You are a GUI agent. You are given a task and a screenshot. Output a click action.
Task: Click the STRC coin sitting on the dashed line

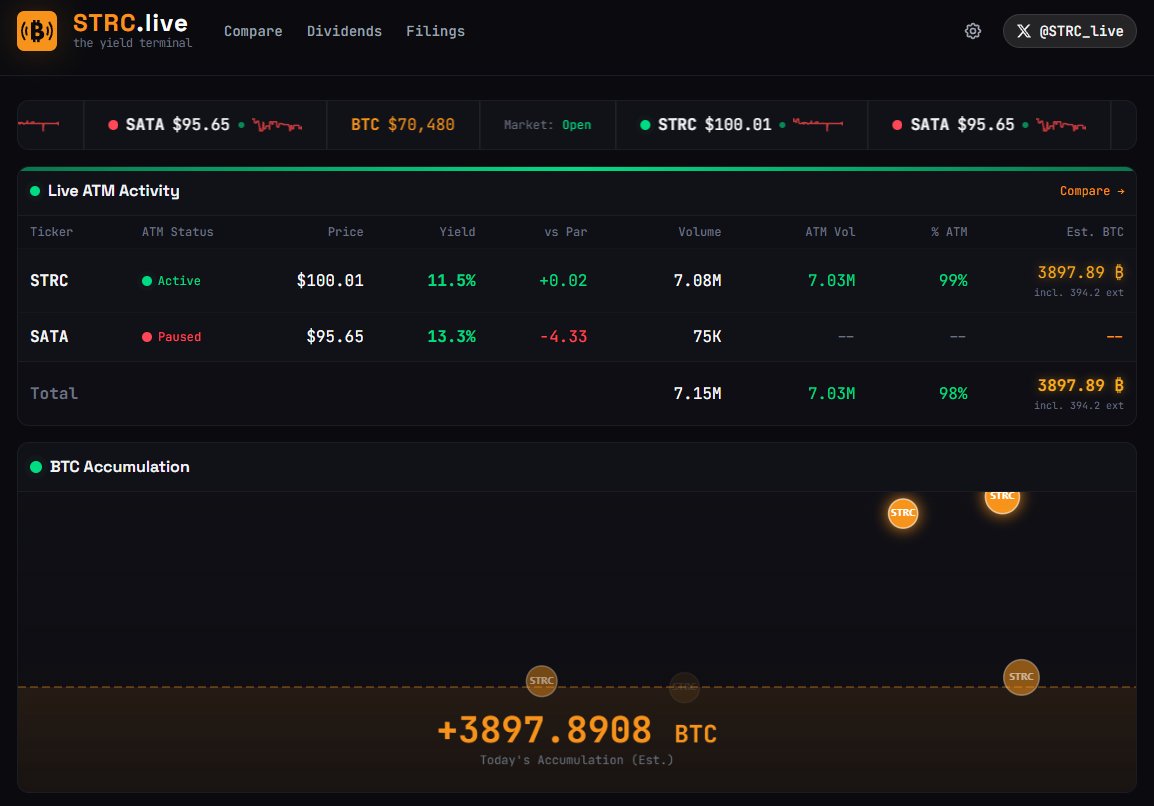[x=542, y=681]
